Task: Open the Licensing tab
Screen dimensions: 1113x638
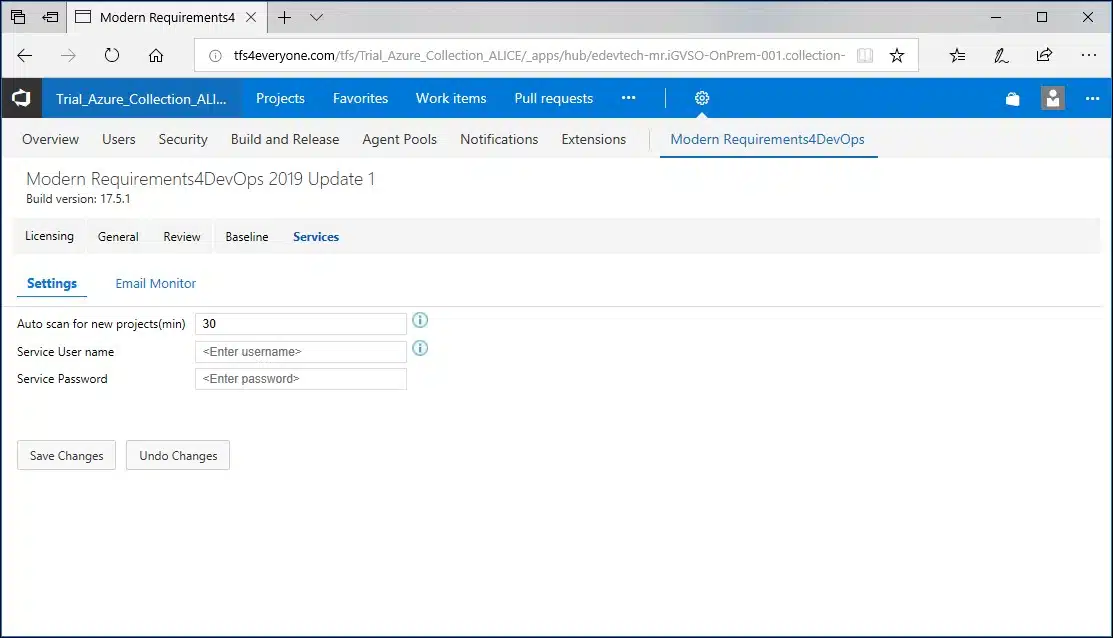Action: (49, 236)
